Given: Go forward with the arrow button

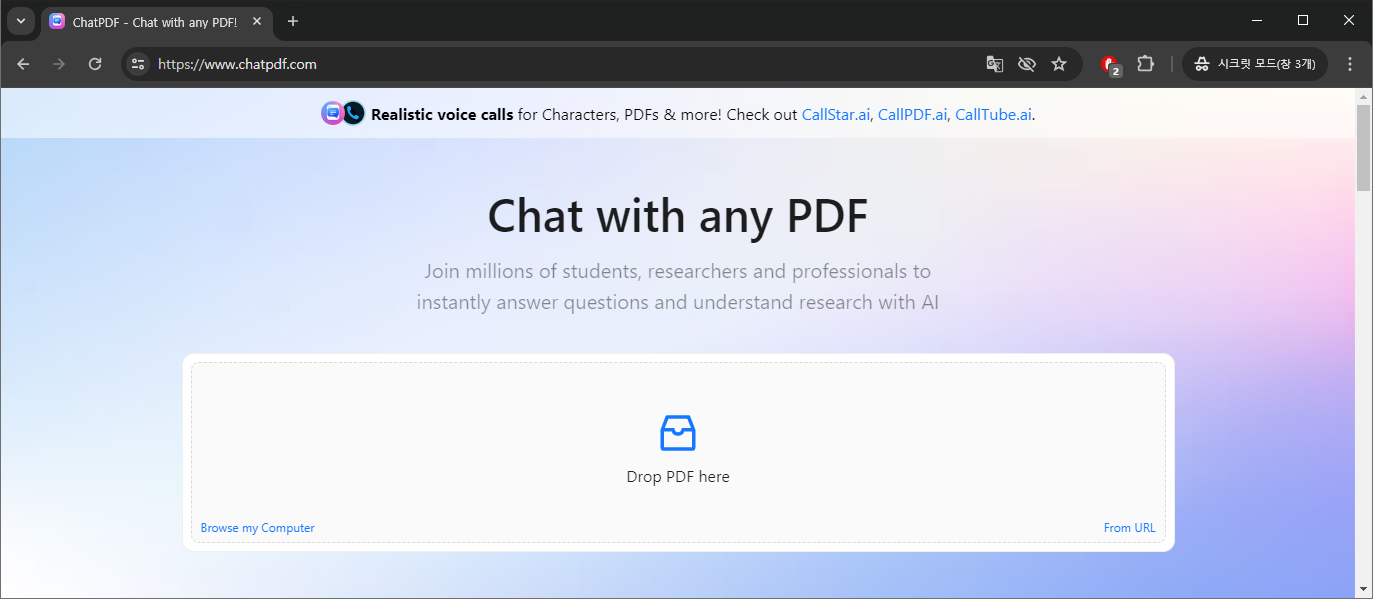Looking at the screenshot, I should [x=59, y=64].
